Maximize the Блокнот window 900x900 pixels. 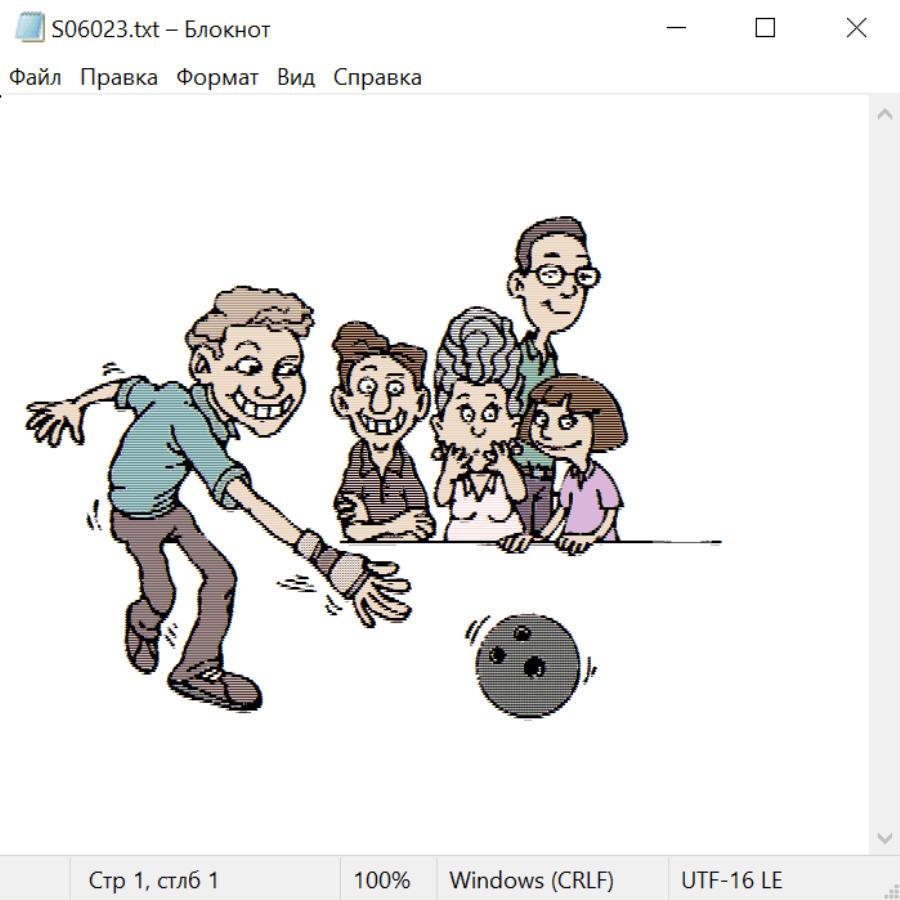click(x=765, y=29)
